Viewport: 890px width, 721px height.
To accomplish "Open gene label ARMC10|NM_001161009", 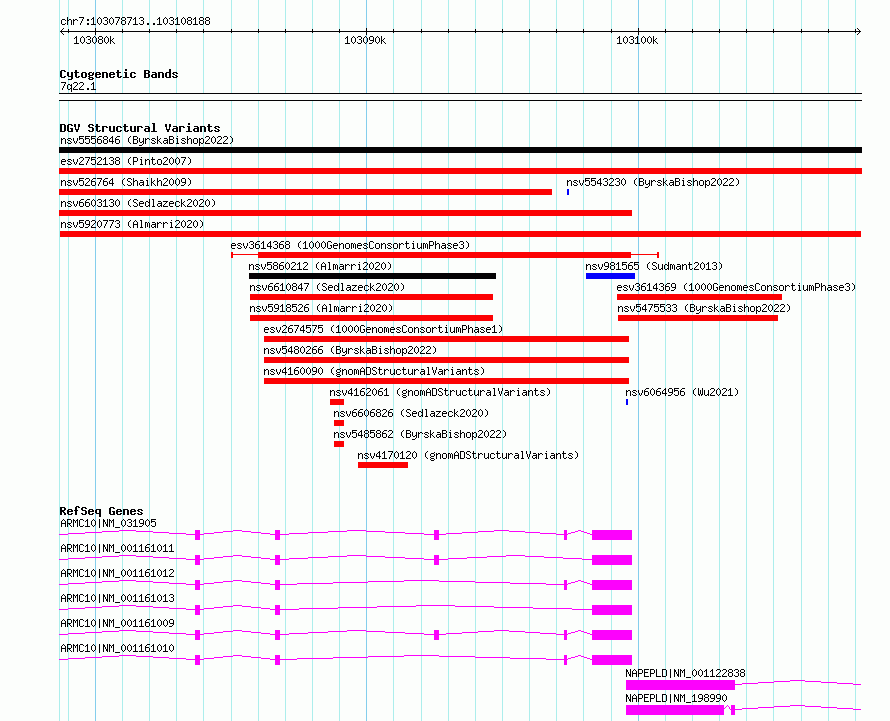I will [117, 623].
